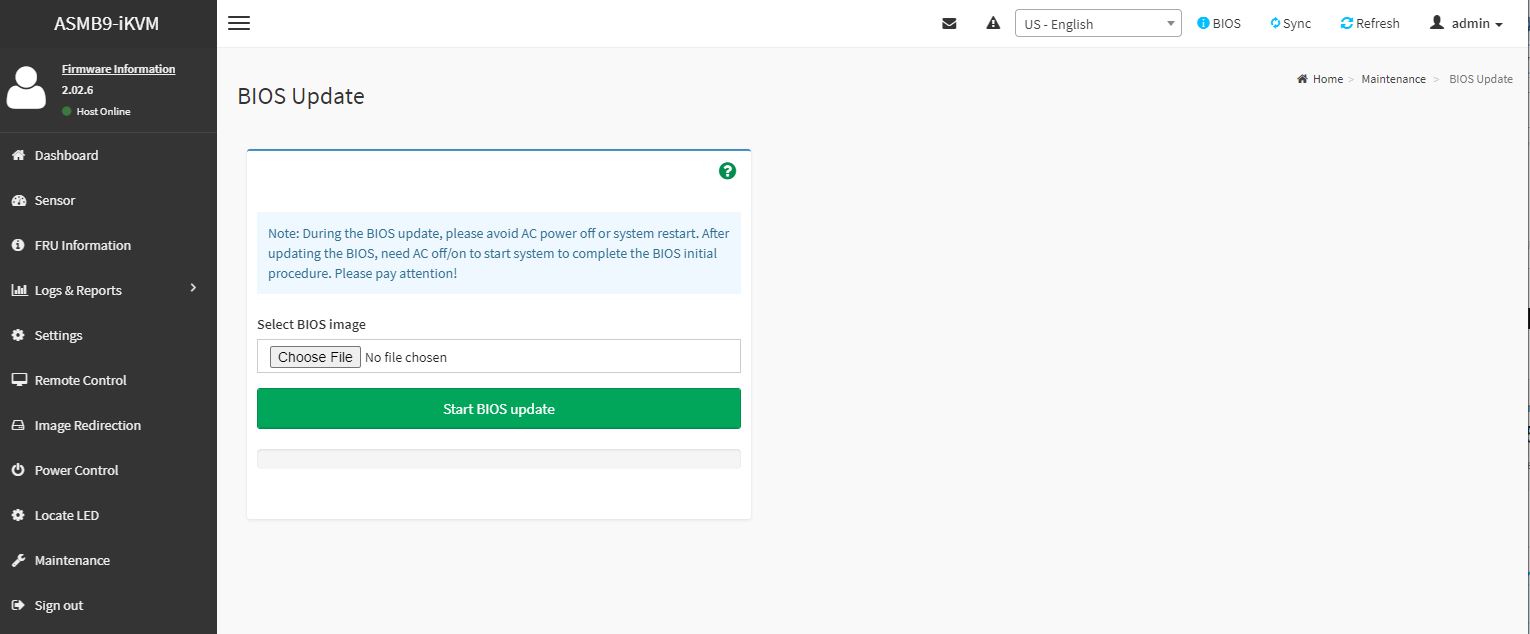
Task: Click the Refresh icon in header
Action: (1346, 23)
